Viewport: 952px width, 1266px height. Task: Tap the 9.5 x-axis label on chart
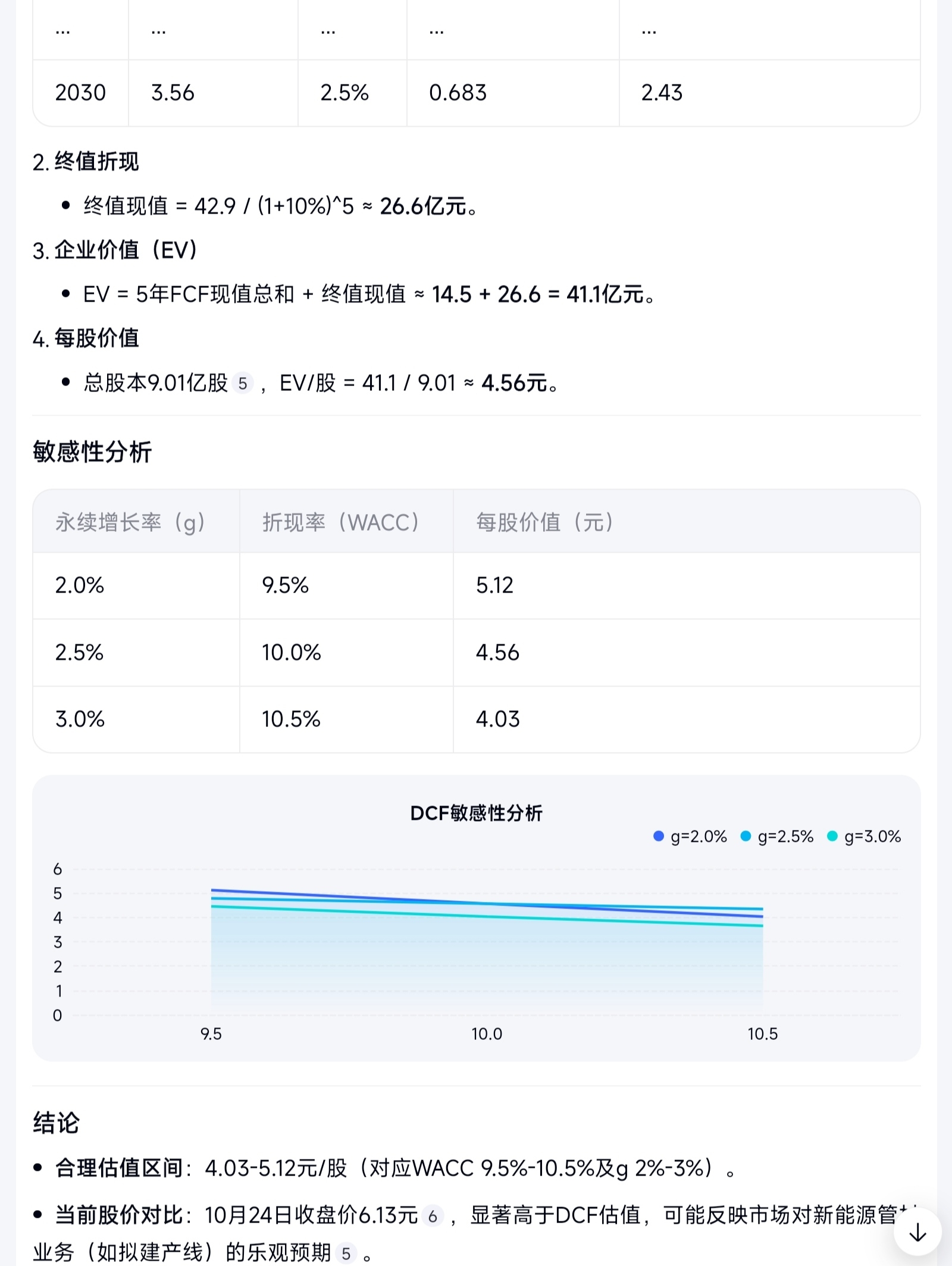click(x=211, y=1034)
